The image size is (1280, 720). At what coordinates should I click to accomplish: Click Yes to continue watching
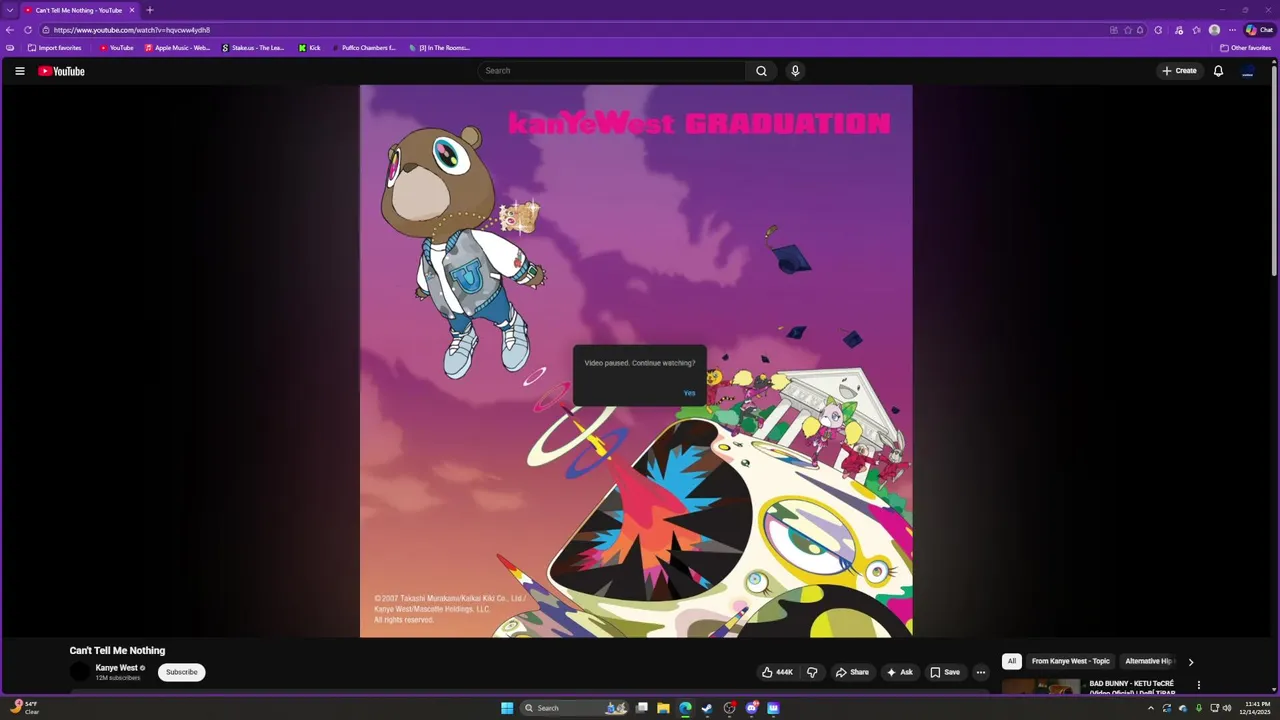[x=689, y=393]
